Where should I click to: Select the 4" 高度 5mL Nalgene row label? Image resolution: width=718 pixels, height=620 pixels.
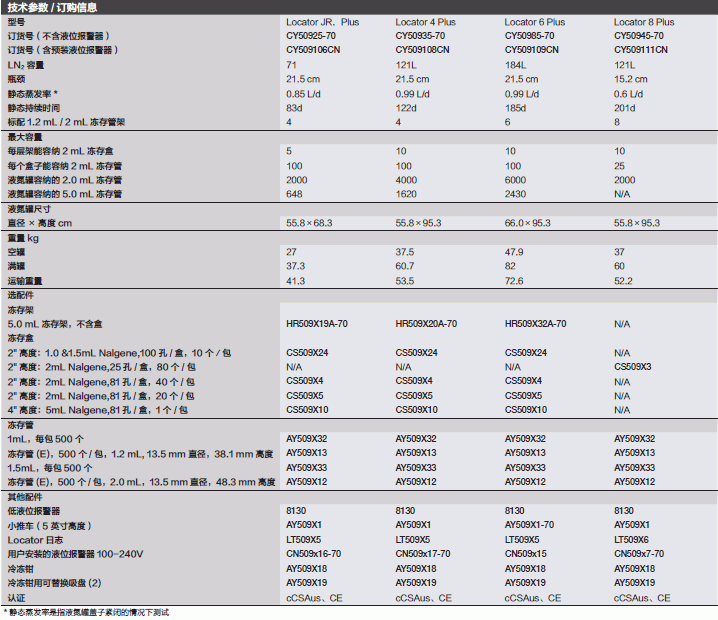(98, 410)
